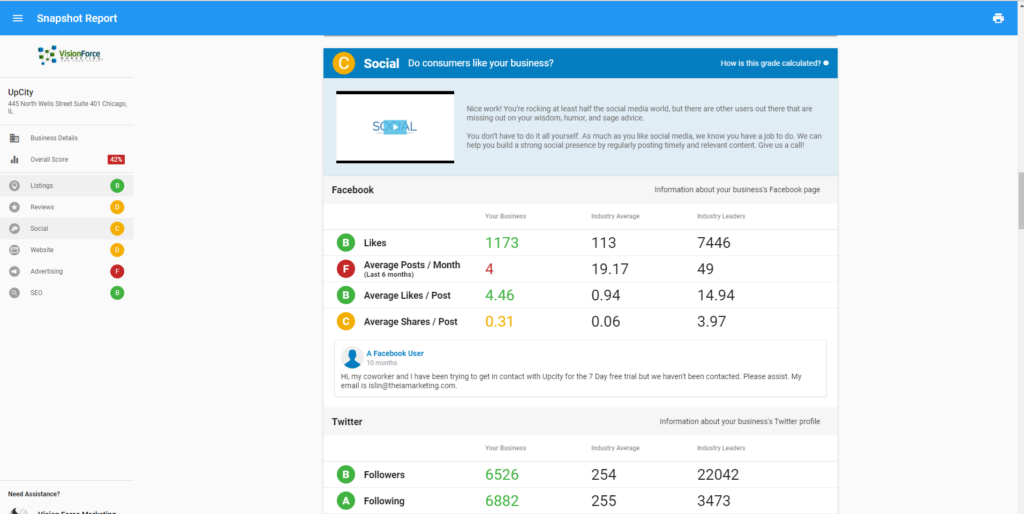Click the '10 months' post timestamp

coord(381,362)
